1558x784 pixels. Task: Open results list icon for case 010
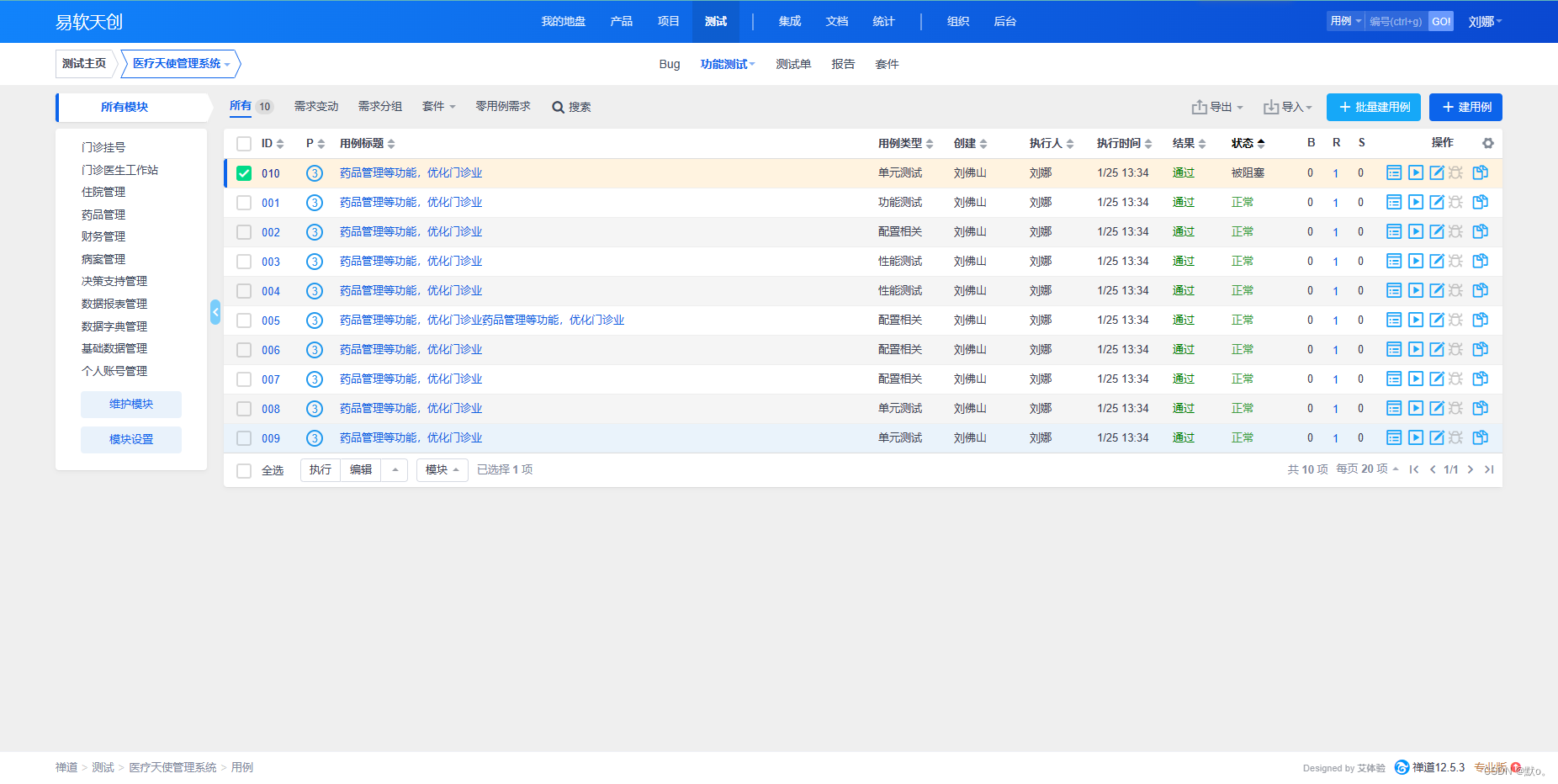pyautogui.click(x=1394, y=172)
